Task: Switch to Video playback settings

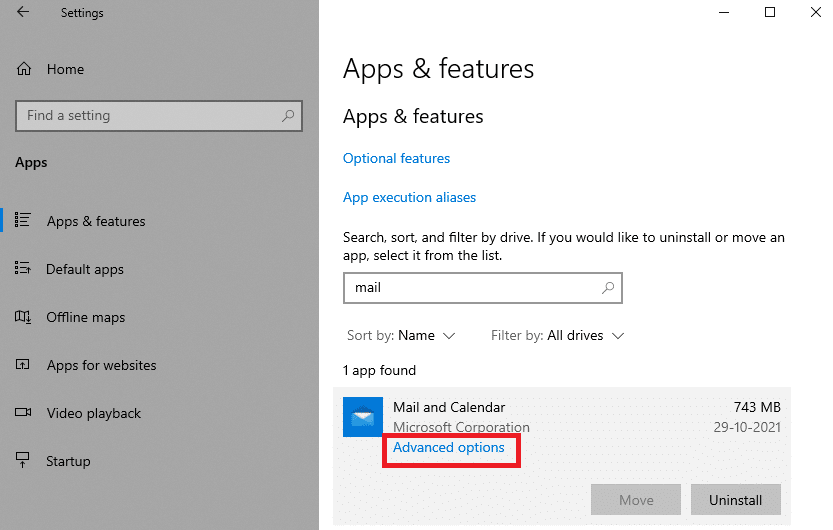Action: (94, 413)
